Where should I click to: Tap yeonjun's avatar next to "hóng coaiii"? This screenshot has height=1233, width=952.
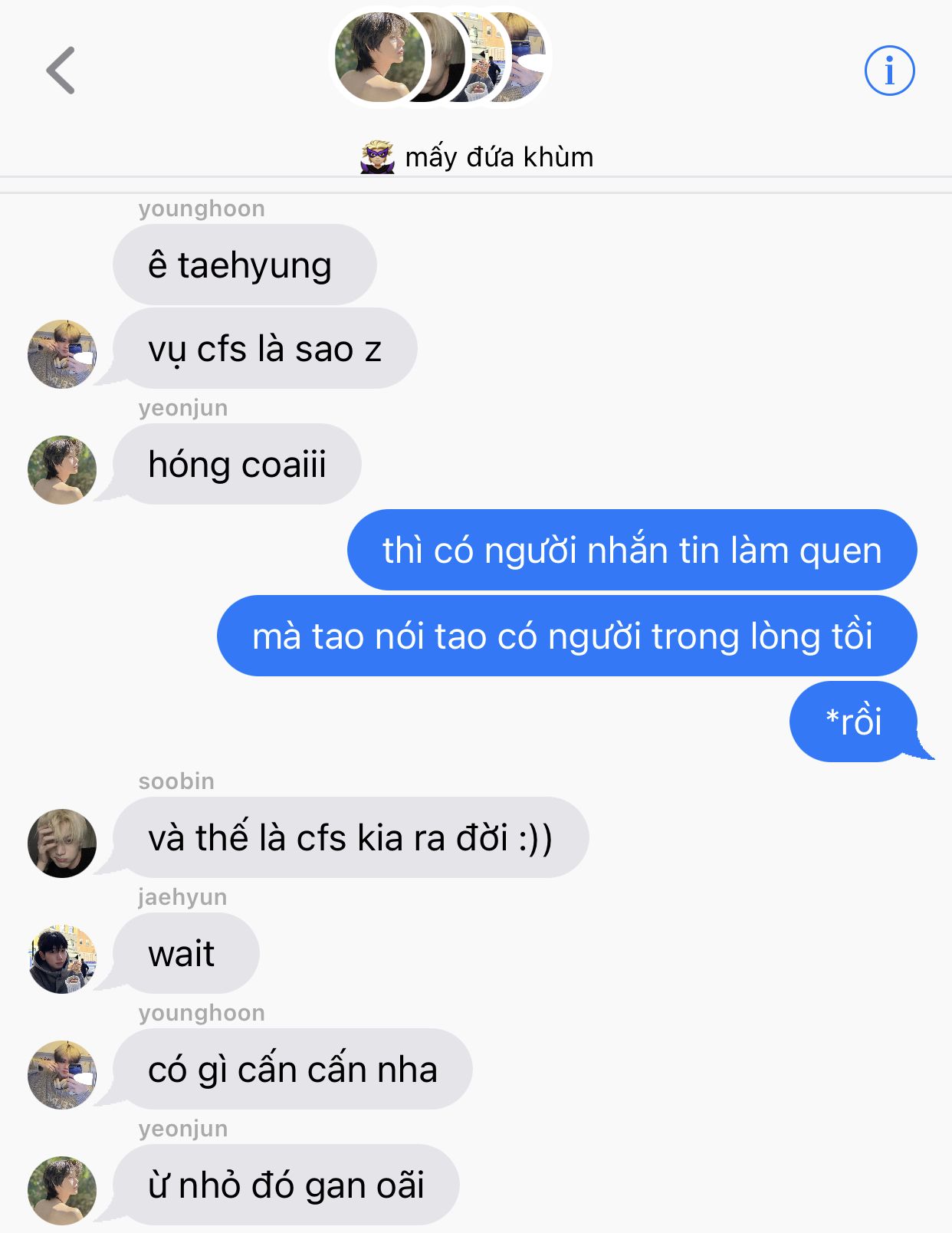pos(62,470)
